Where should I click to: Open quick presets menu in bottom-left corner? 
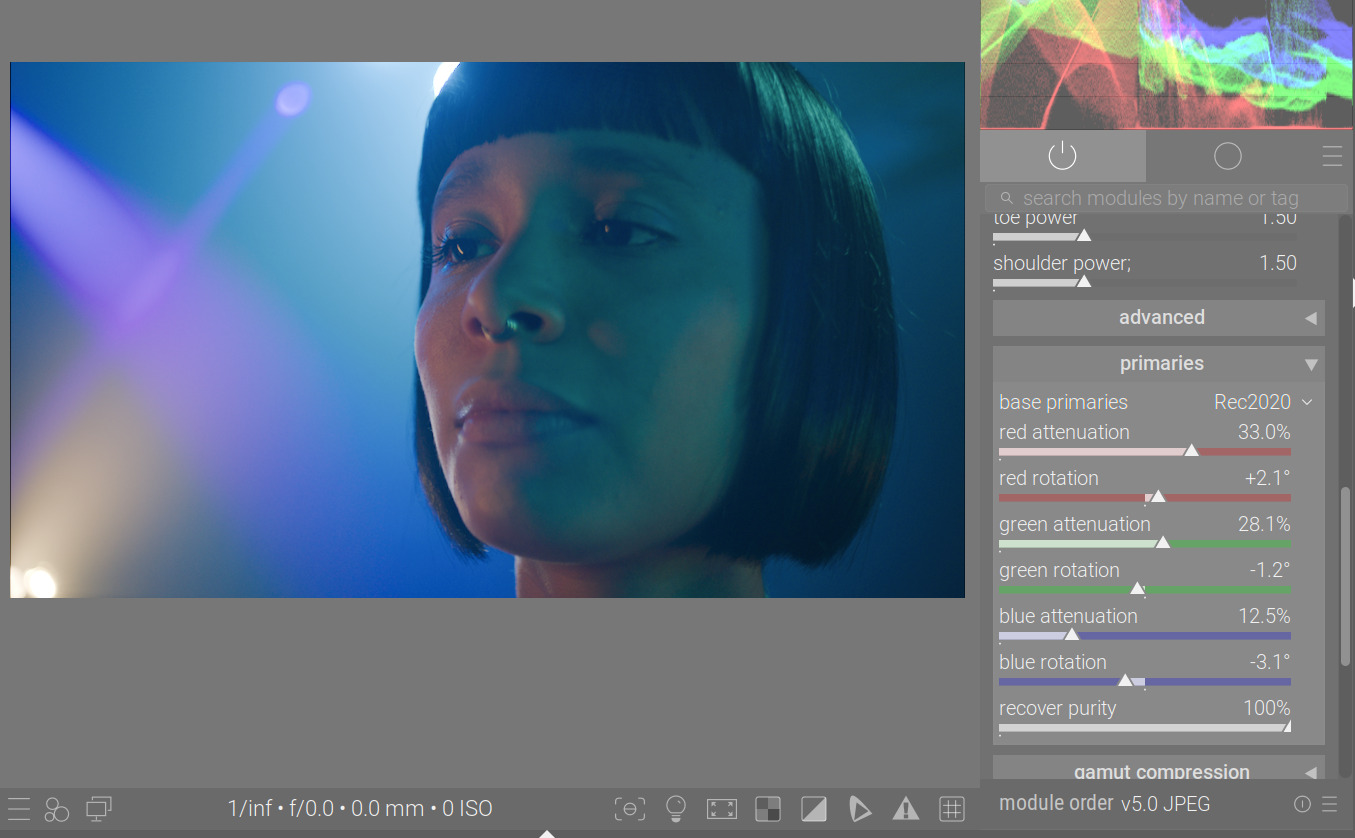[18, 808]
